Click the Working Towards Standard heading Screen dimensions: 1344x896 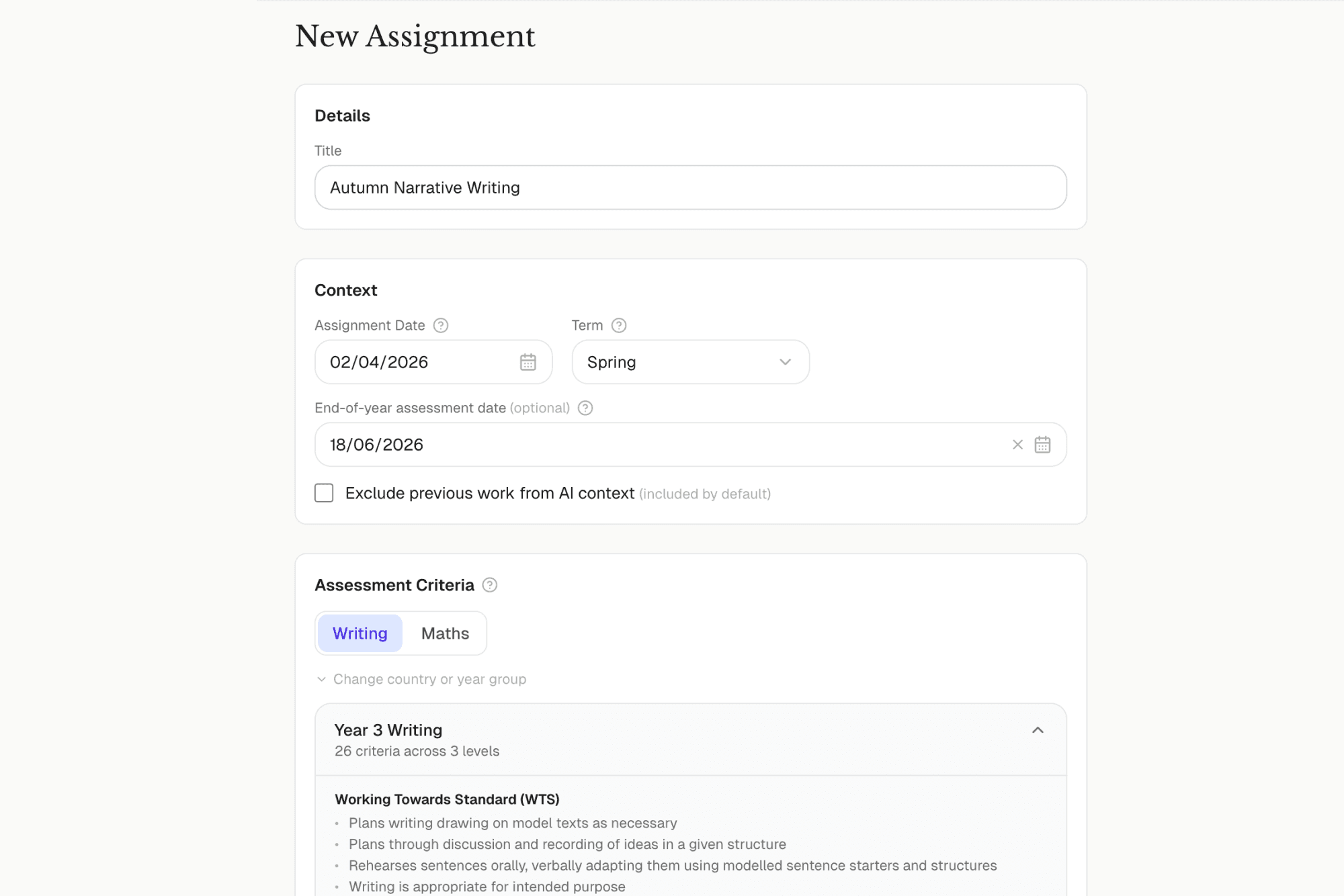[x=448, y=799]
